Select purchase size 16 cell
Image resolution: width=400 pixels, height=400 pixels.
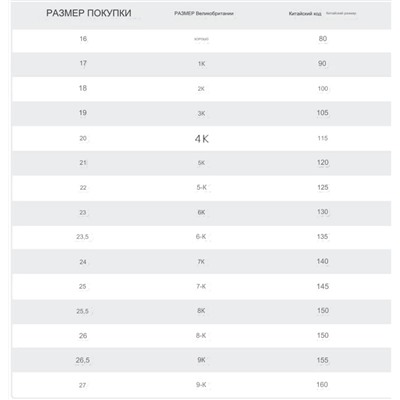pyautogui.click(x=83, y=39)
